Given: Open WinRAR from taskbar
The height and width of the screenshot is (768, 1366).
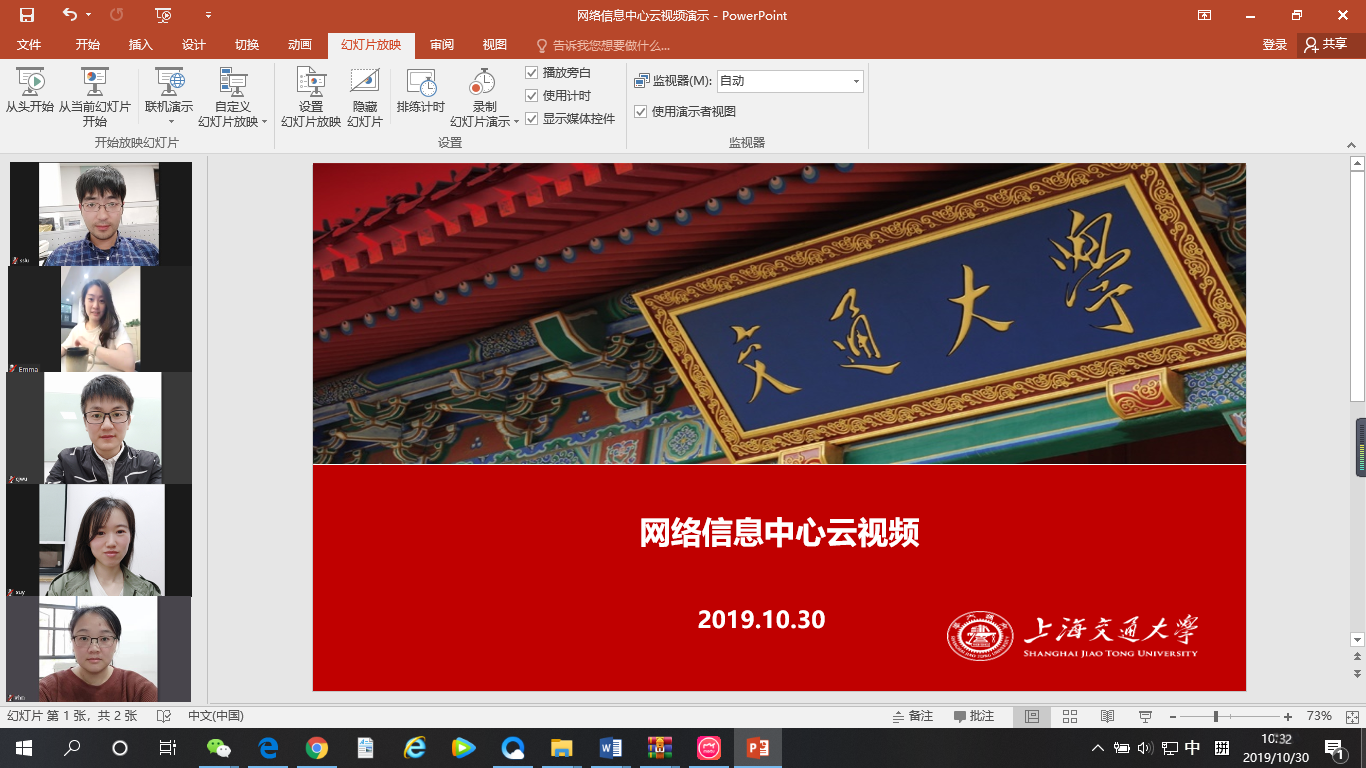Looking at the screenshot, I should [x=659, y=748].
